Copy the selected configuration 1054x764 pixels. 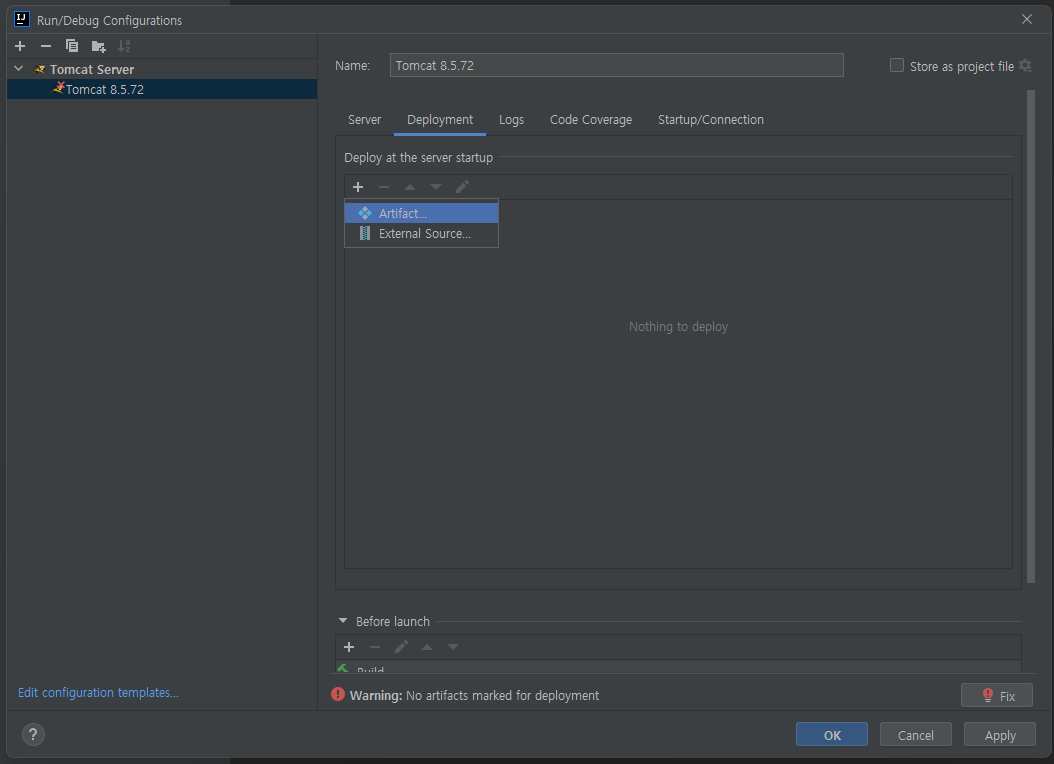pyautogui.click(x=72, y=46)
